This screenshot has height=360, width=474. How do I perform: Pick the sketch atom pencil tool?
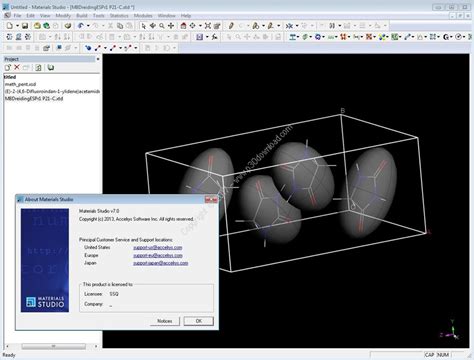pos(231,26)
